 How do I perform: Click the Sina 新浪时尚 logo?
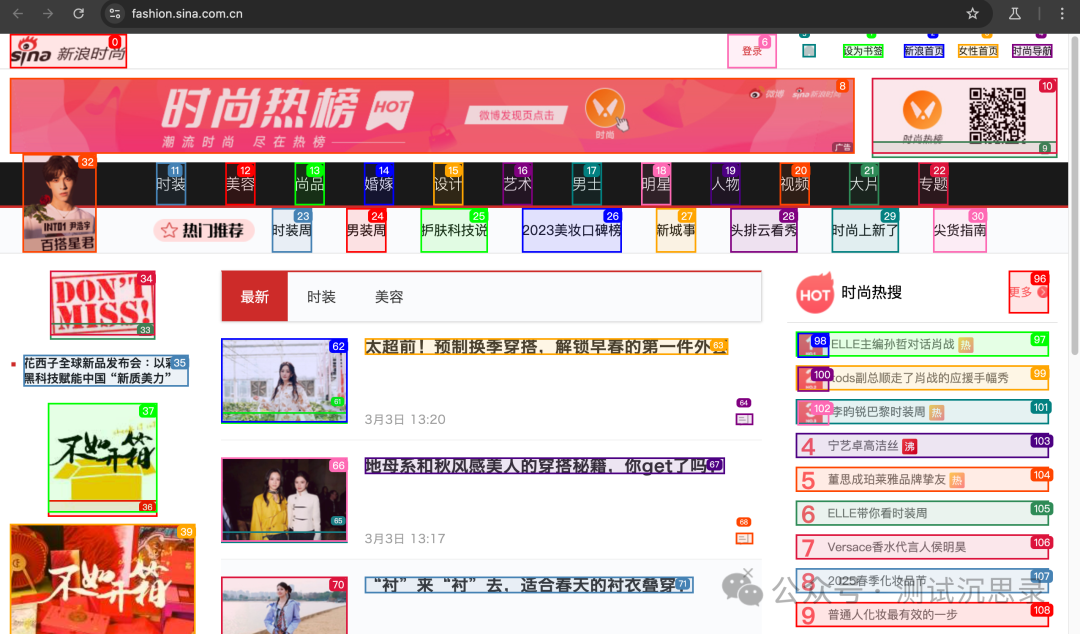coord(68,52)
